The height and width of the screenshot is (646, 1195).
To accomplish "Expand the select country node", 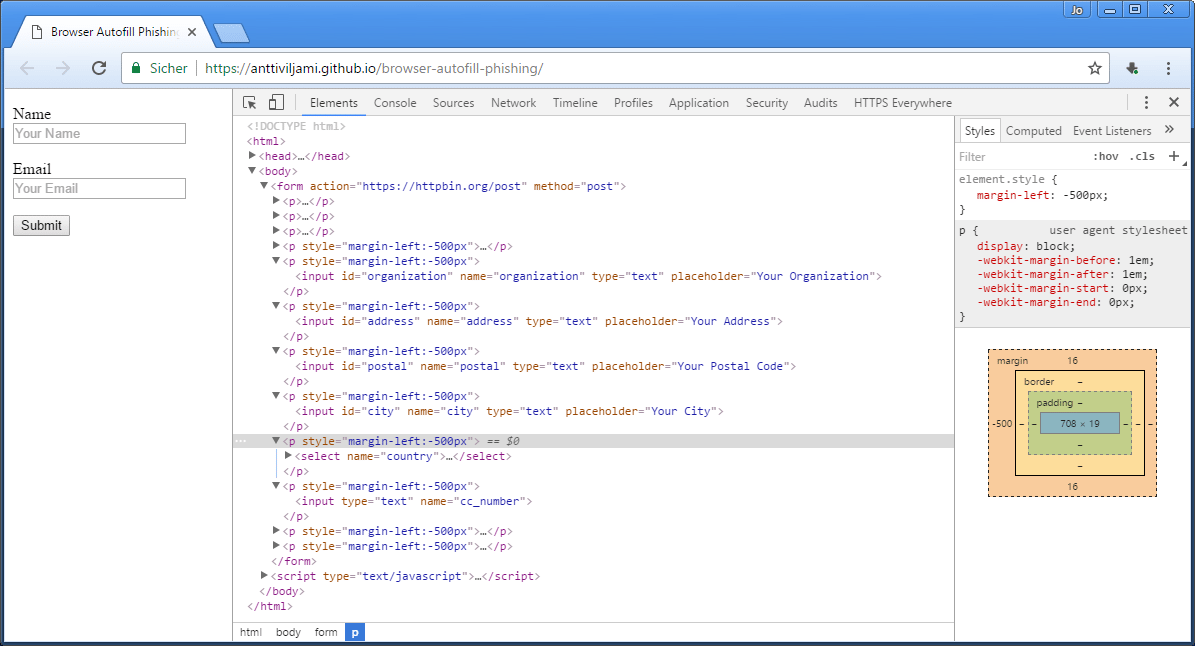I will click(288, 456).
